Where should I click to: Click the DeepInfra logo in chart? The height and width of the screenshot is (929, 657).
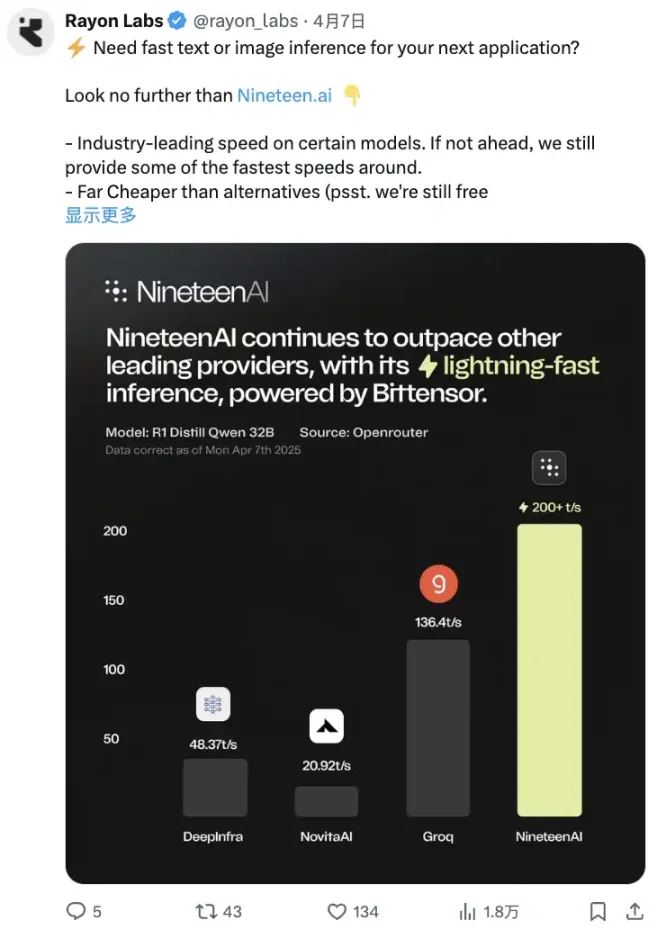212,705
